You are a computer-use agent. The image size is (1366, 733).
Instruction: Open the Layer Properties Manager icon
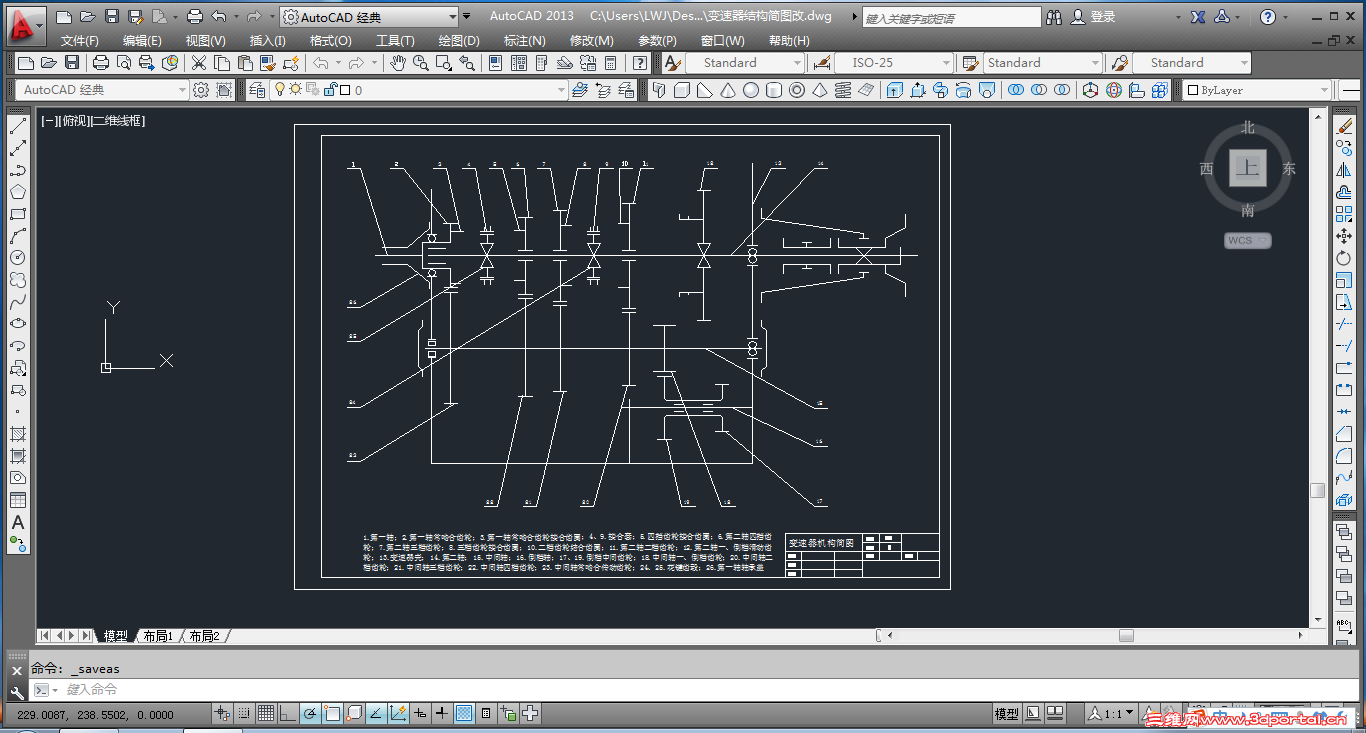(257, 90)
